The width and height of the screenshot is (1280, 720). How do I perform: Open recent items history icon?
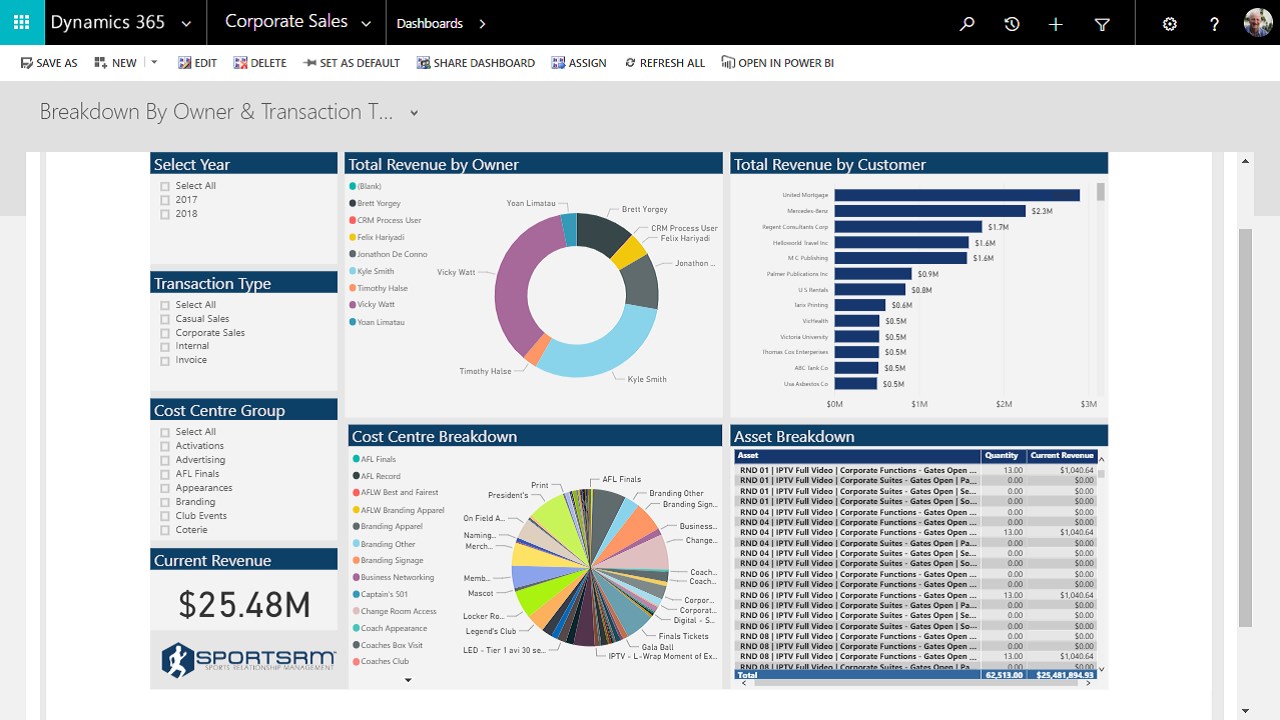[x=1012, y=24]
